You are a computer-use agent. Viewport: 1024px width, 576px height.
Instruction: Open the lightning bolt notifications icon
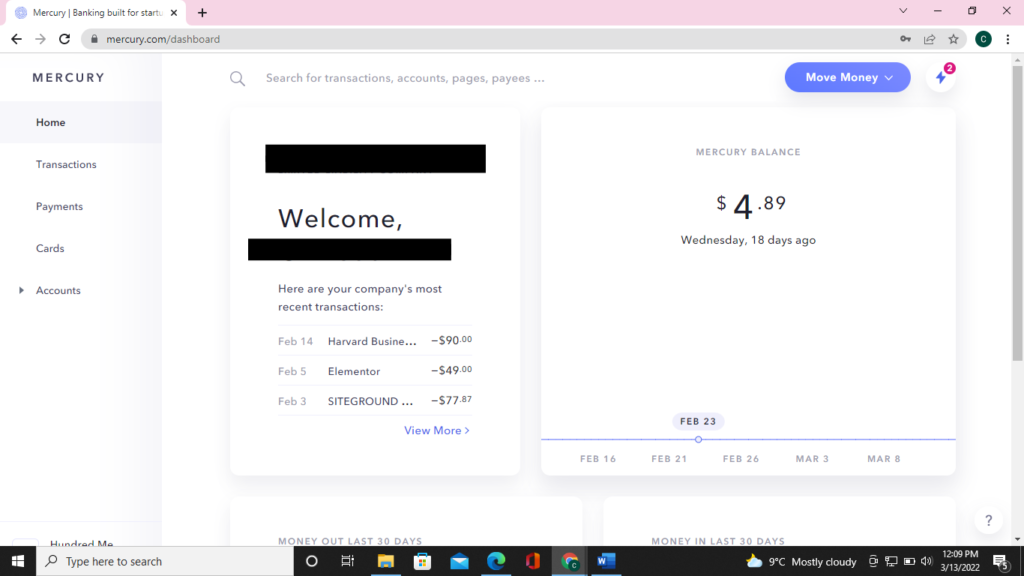(941, 77)
